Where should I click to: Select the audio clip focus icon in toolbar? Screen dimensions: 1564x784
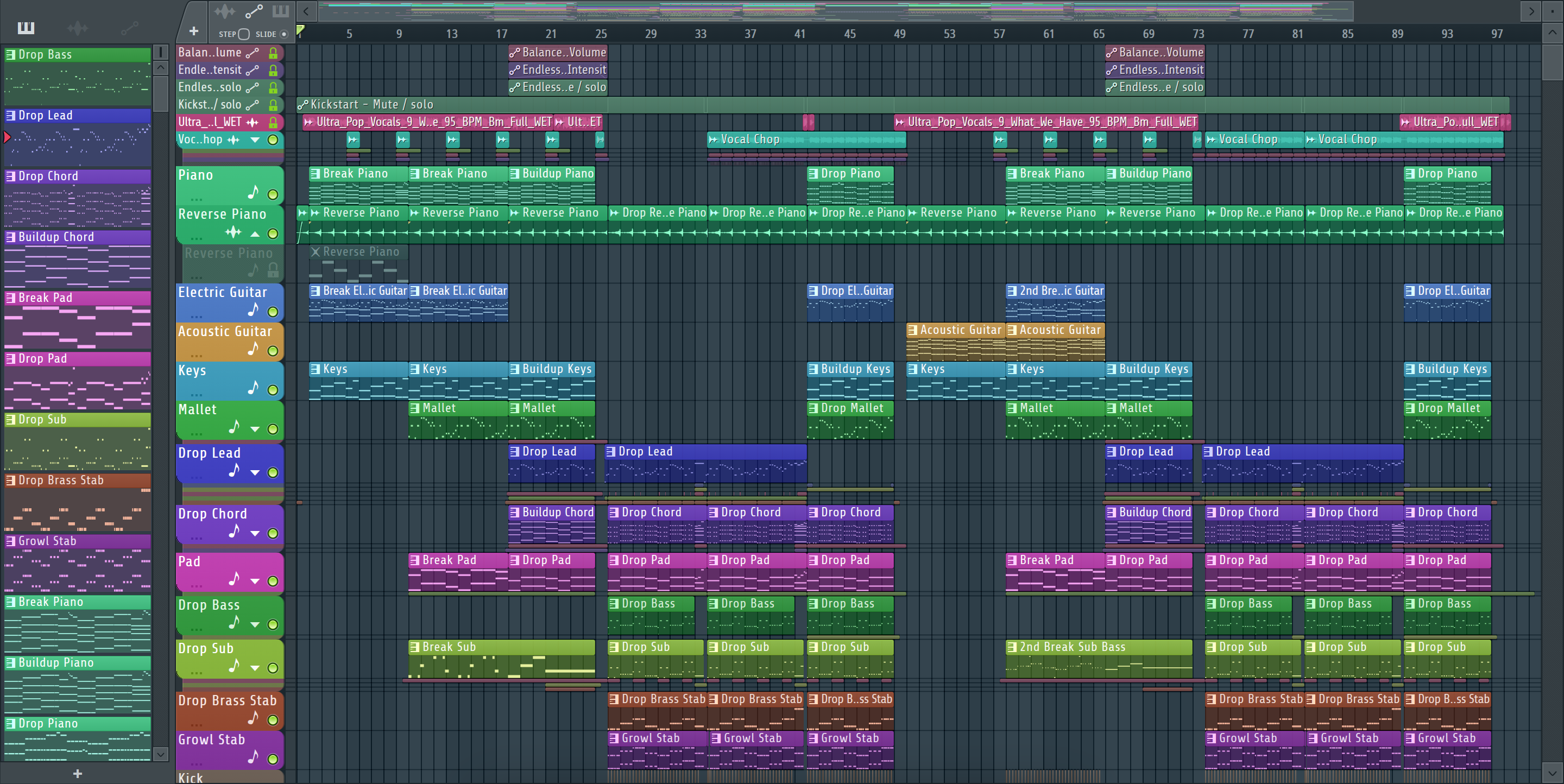click(225, 11)
